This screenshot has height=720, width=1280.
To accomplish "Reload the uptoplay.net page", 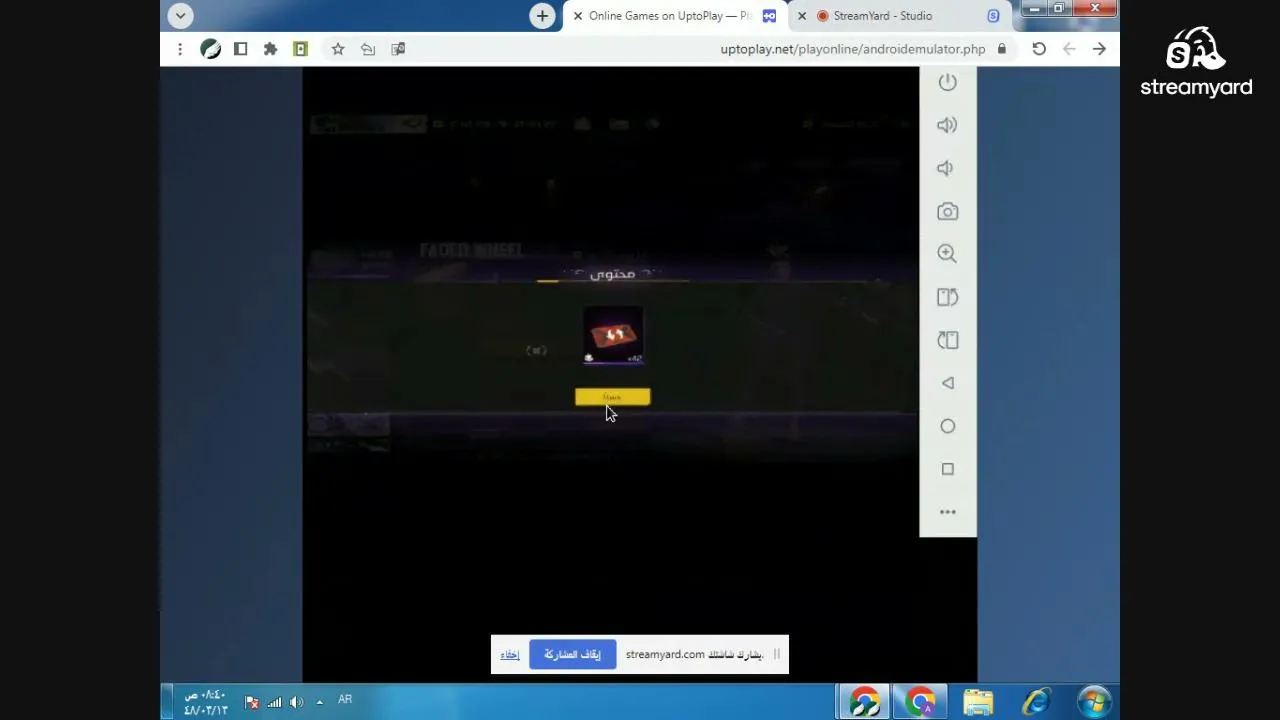I will tap(1039, 49).
